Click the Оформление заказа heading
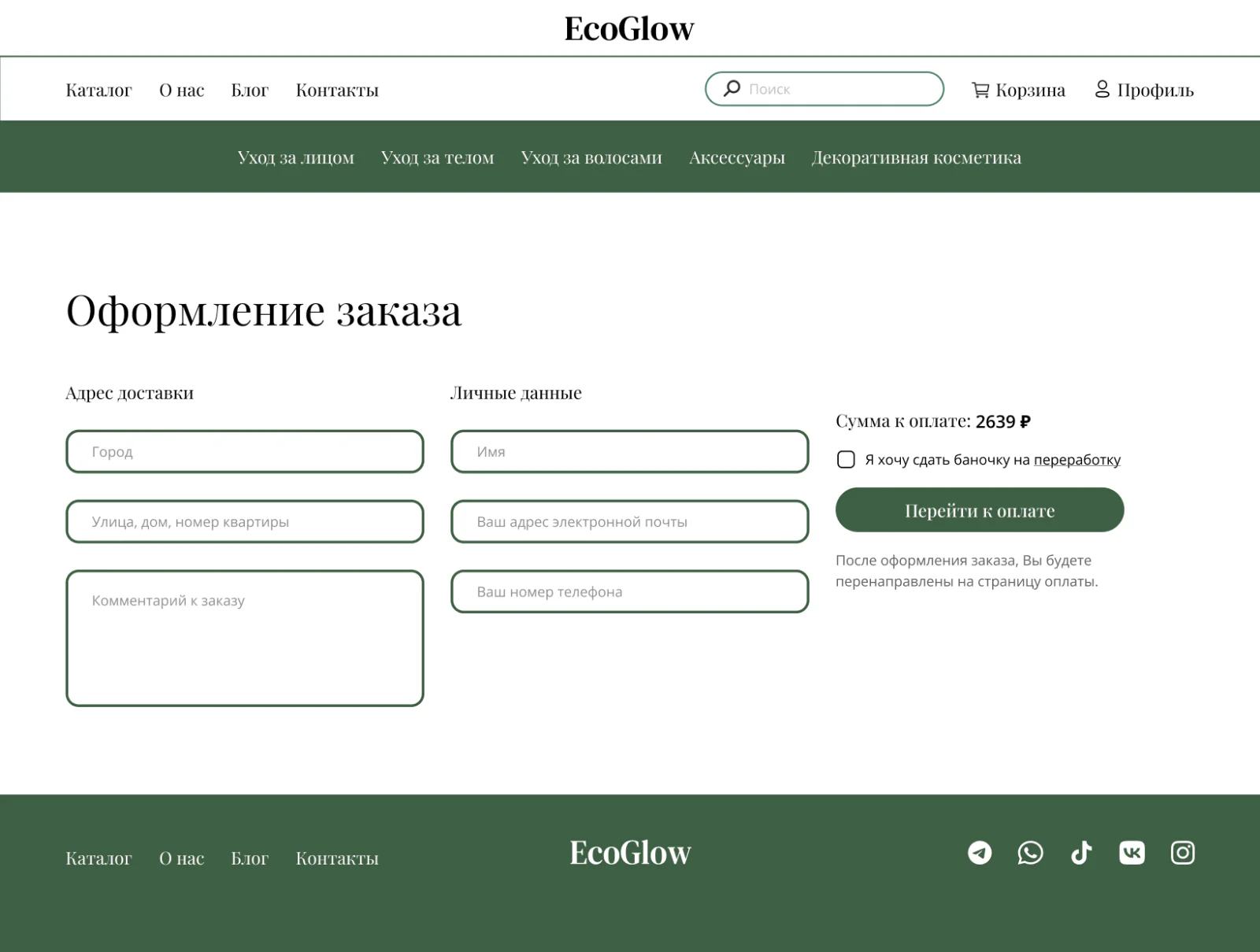 tap(264, 311)
